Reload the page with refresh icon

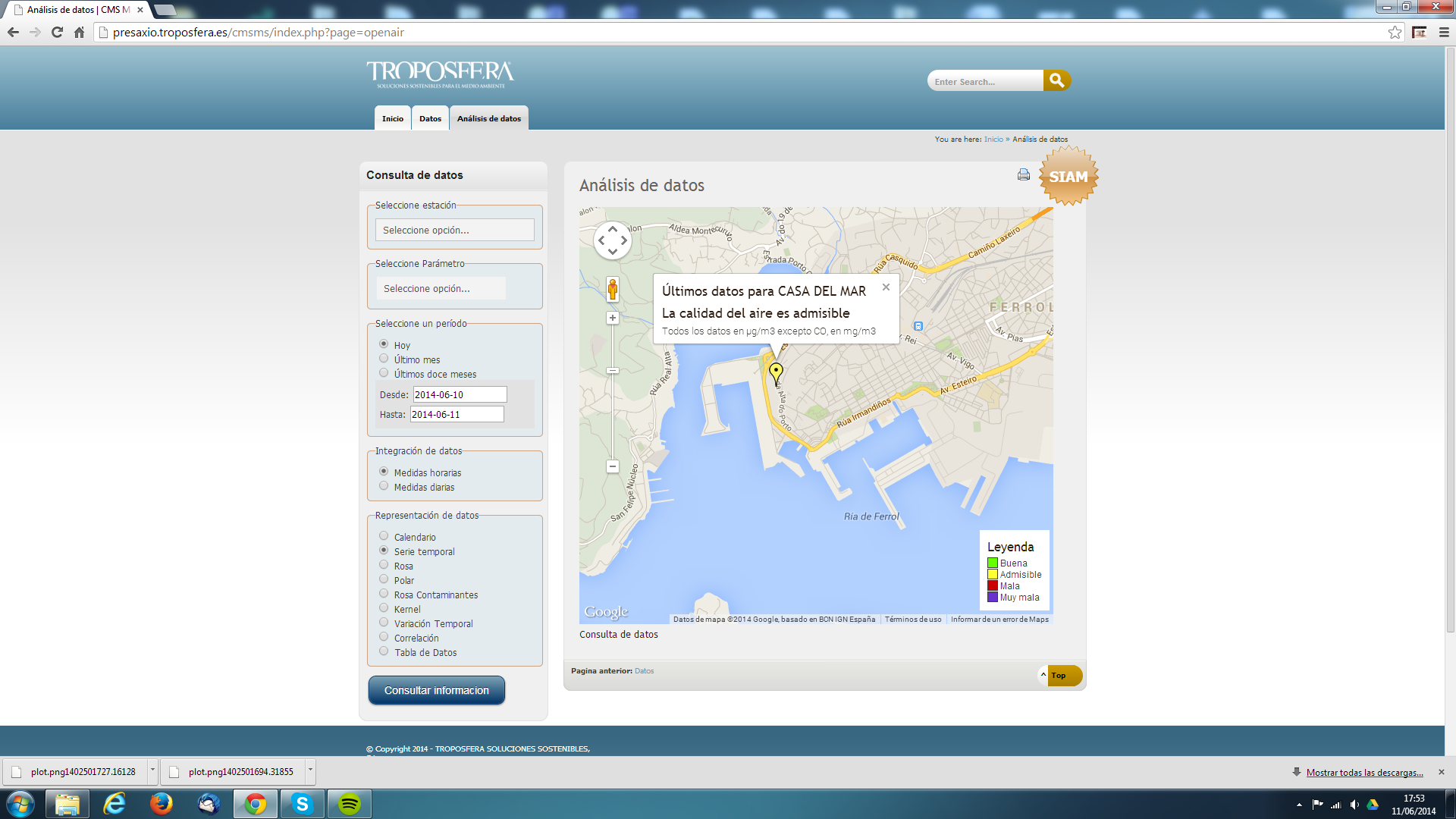(x=57, y=32)
